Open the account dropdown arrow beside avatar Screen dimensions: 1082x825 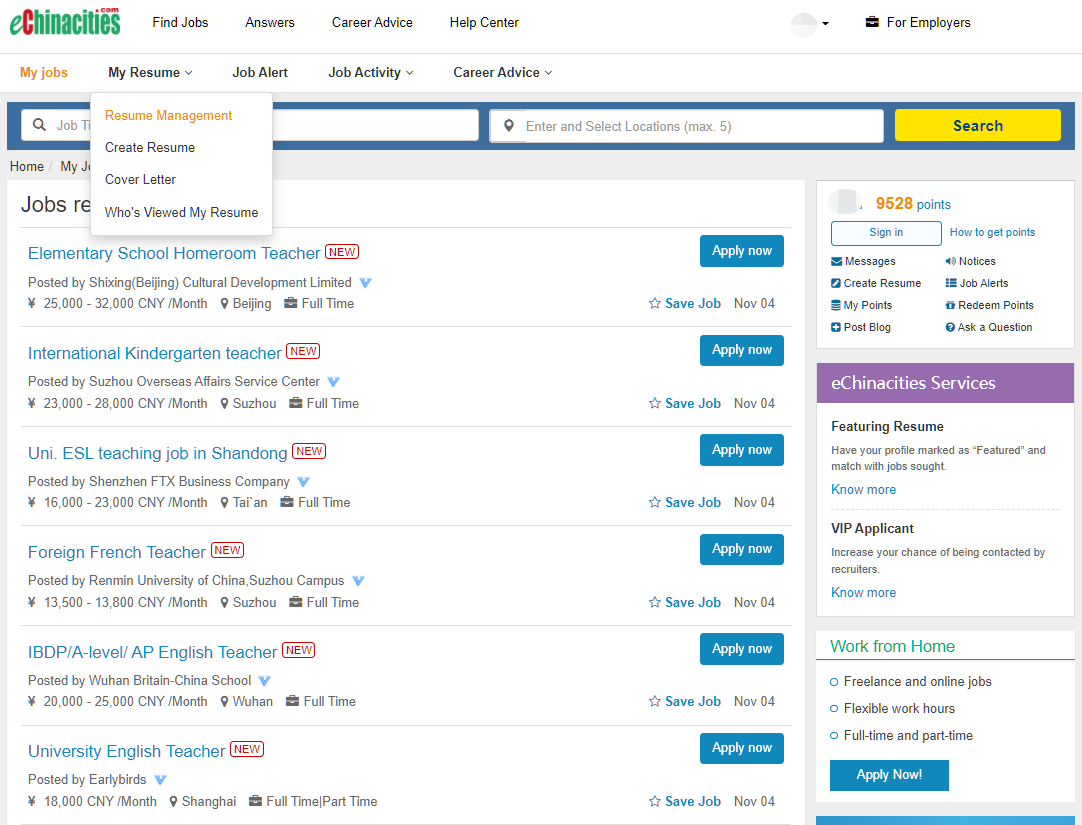[825, 23]
